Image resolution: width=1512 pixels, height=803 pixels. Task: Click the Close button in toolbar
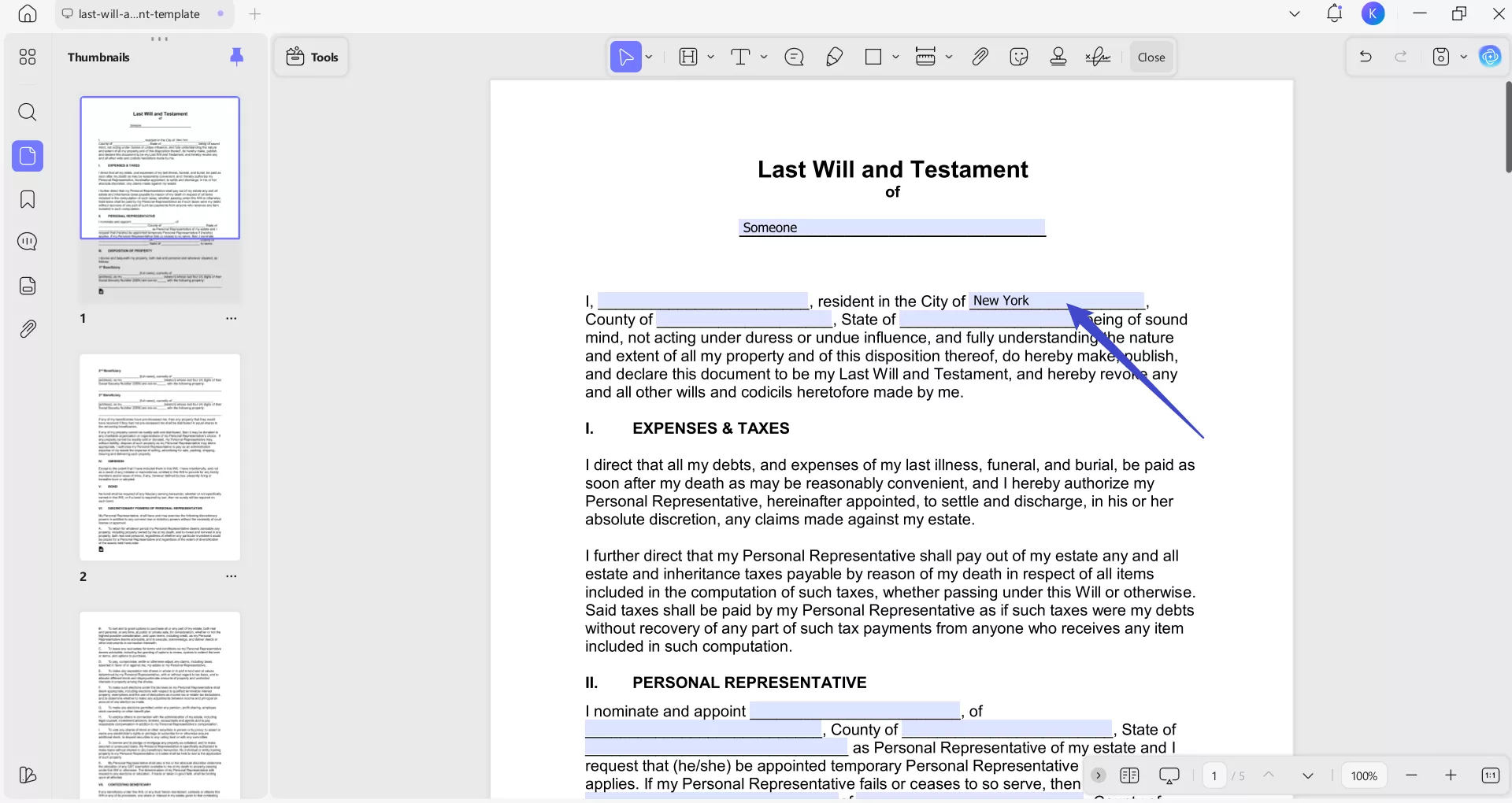[x=1151, y=57]
